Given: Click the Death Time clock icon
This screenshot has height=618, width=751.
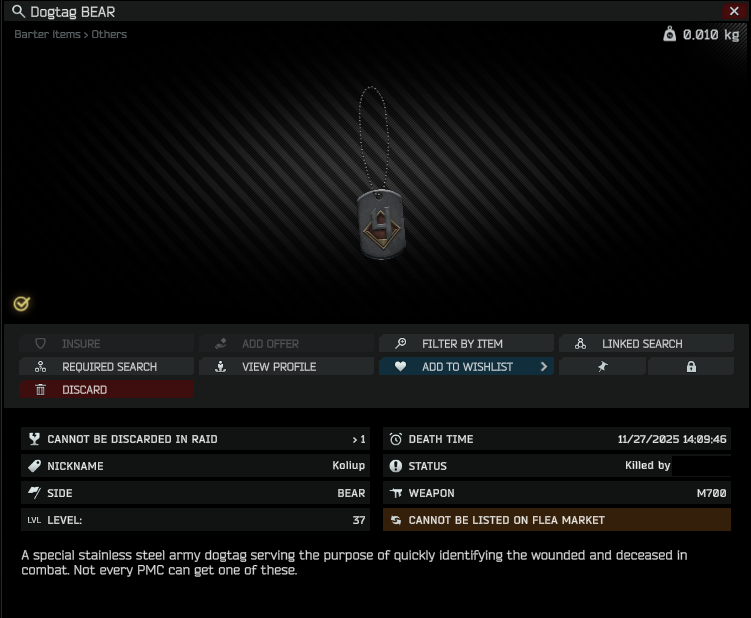Looking at the screenshot, I should click(x=396, y=439).
